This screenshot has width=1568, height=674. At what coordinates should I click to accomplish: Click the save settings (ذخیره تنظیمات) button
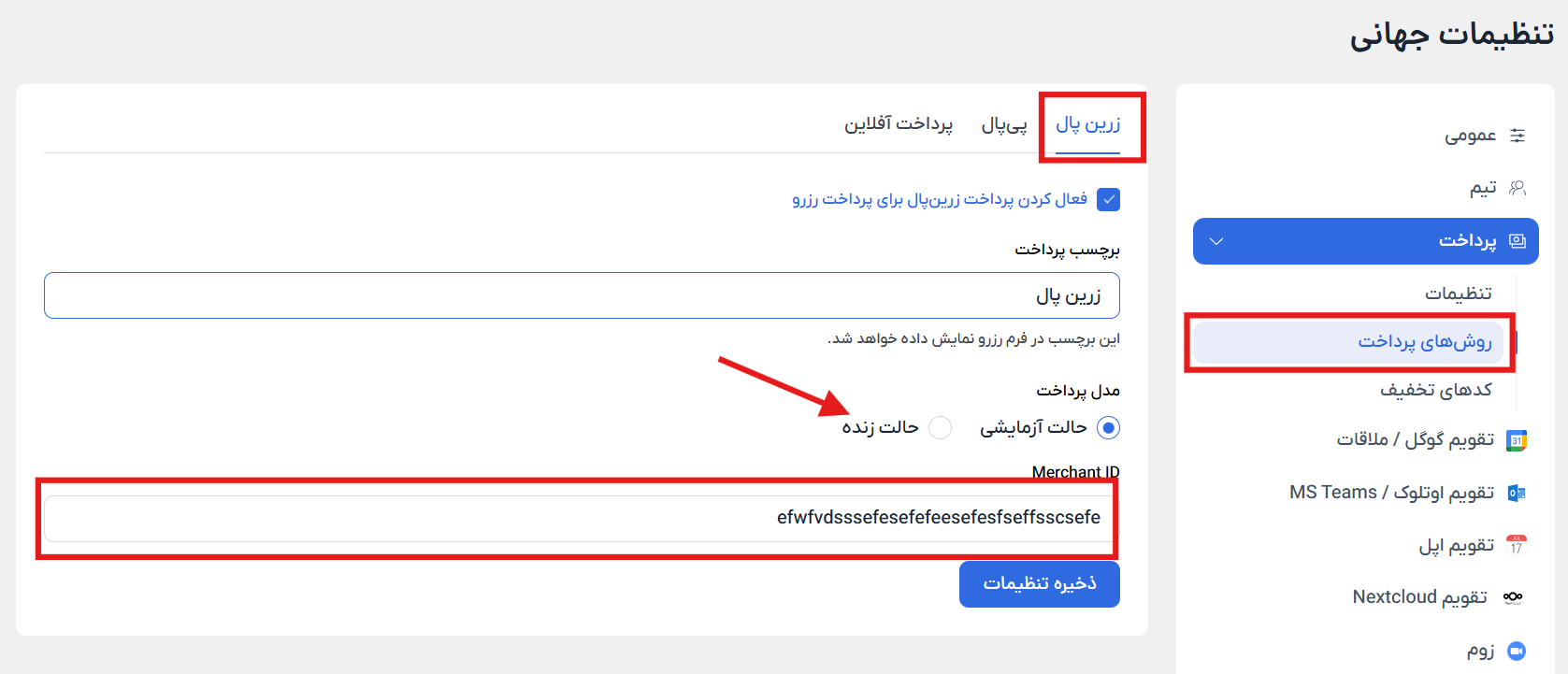(1039, 584)
